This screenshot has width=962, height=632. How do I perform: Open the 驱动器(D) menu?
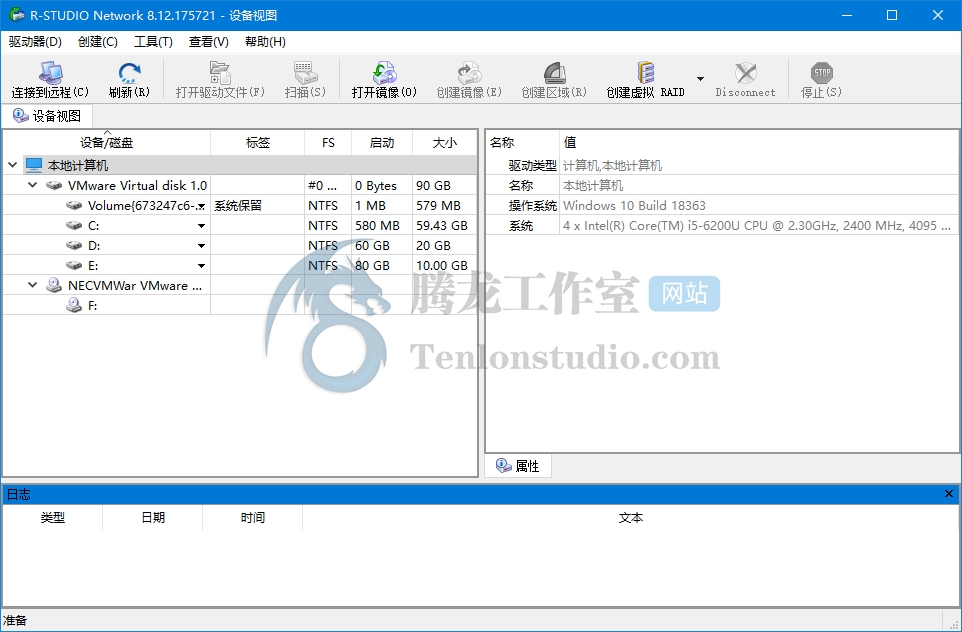click(x=36, y=42)
